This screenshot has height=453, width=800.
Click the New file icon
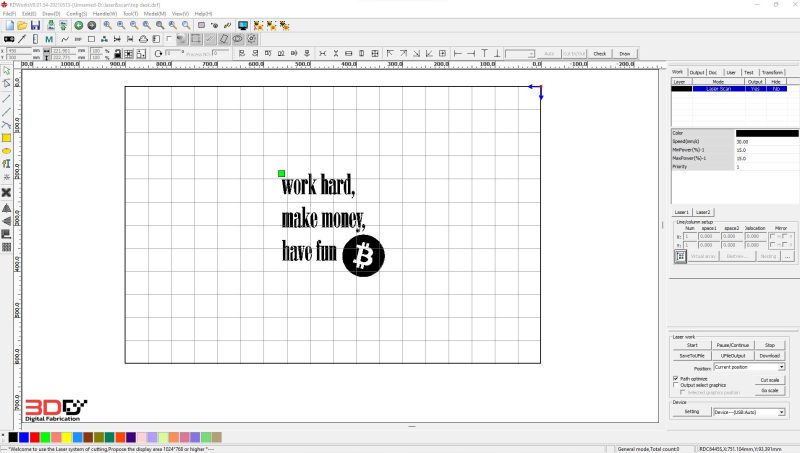[x=10, y=26]
